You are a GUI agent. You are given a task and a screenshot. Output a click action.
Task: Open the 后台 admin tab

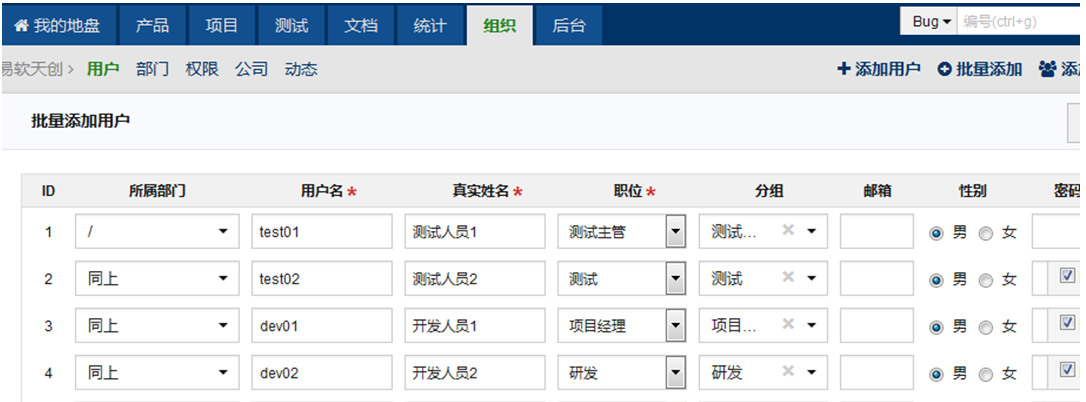(x=569, y=26)
